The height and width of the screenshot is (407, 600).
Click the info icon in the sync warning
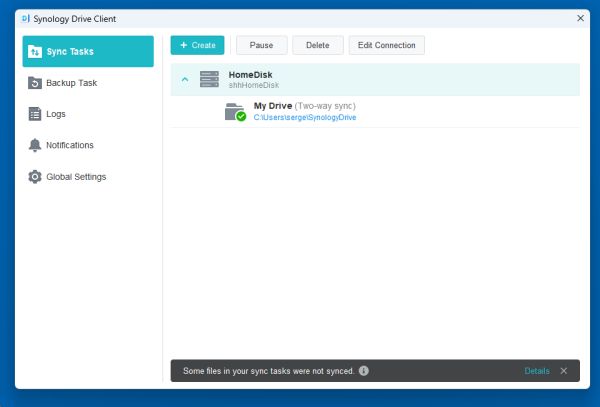tap(364, 371)
